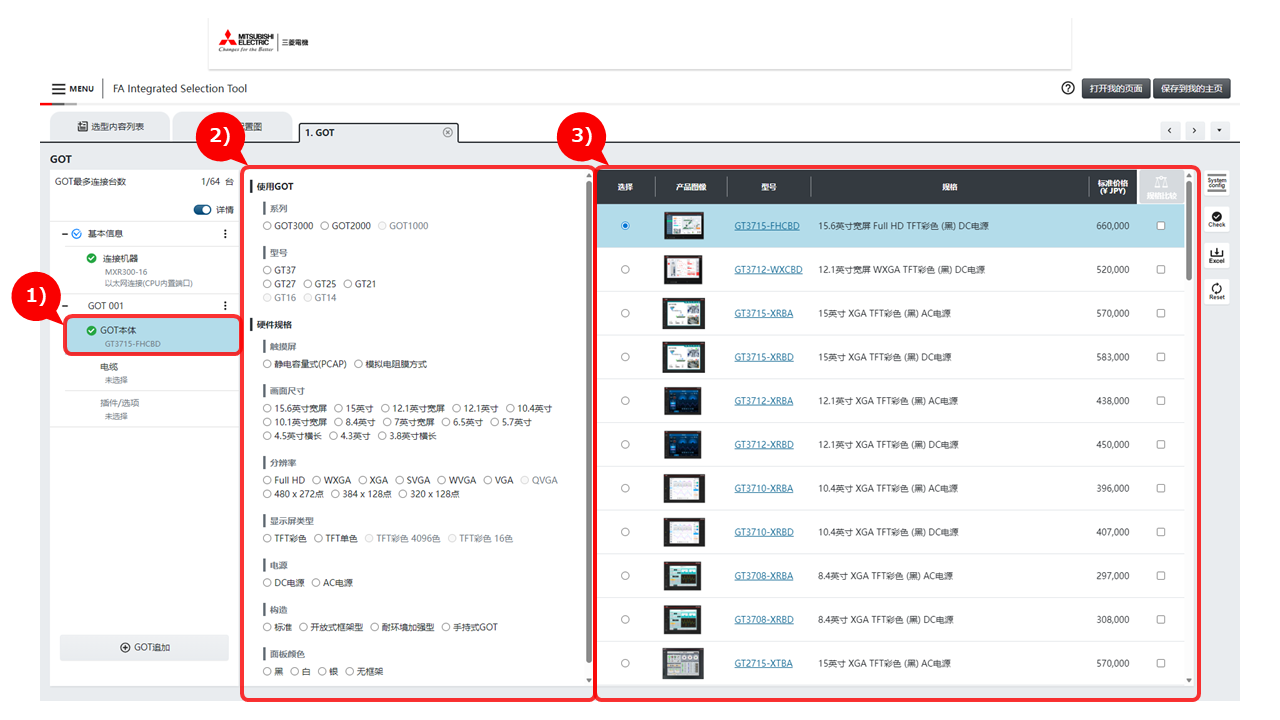
Task: Open the three-dot menu for GOT 001
Action: [225, 306]
